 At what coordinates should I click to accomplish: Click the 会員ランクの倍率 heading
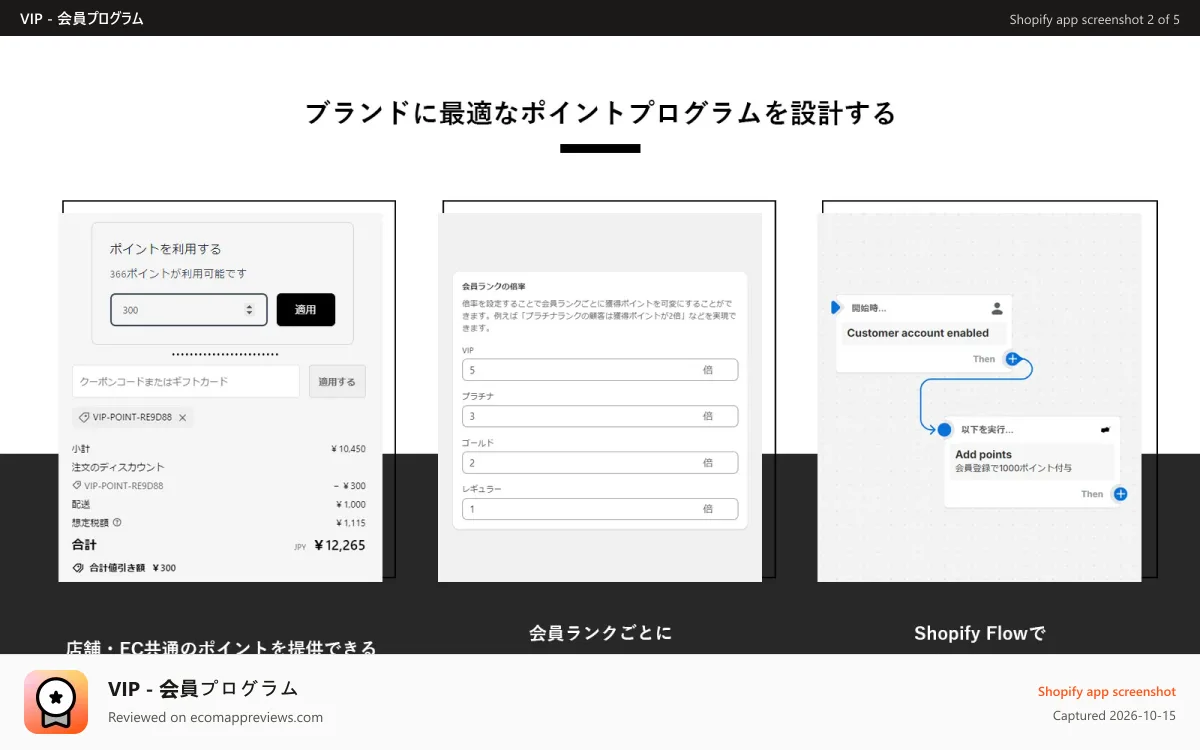[494, 286]
